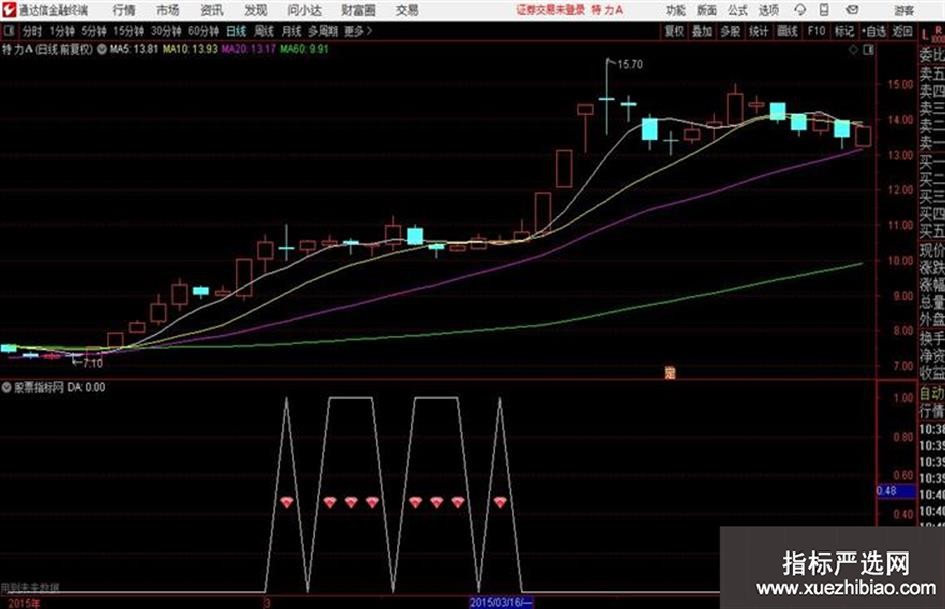Click the 多股 multi-stock toolbar button

point(730,31)
